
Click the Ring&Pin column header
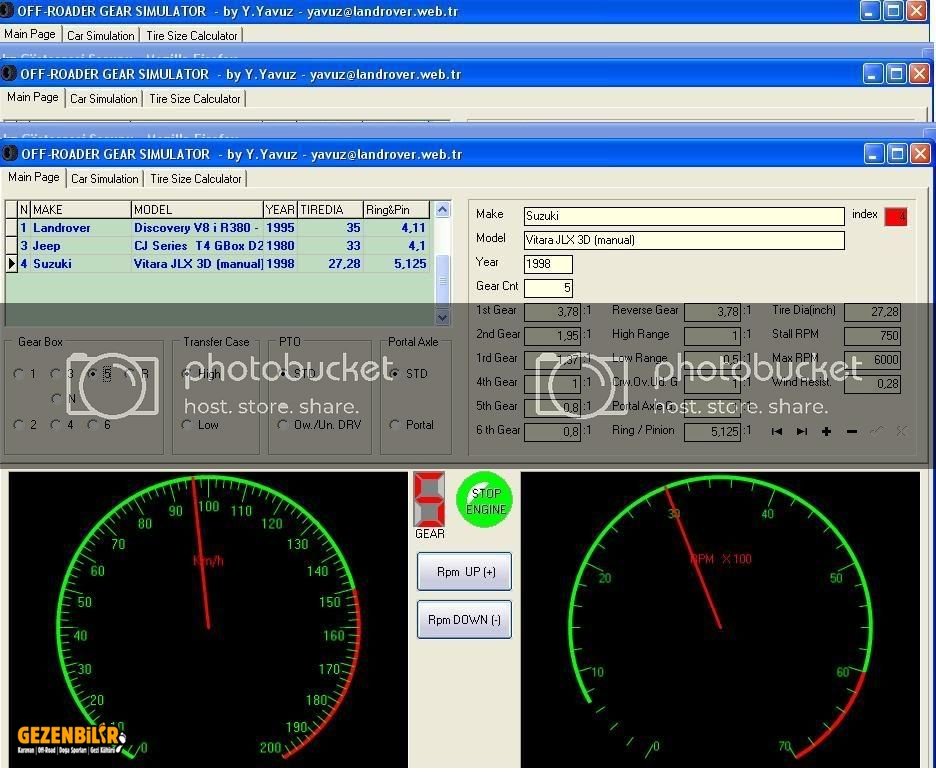click(x=396, y=210)
